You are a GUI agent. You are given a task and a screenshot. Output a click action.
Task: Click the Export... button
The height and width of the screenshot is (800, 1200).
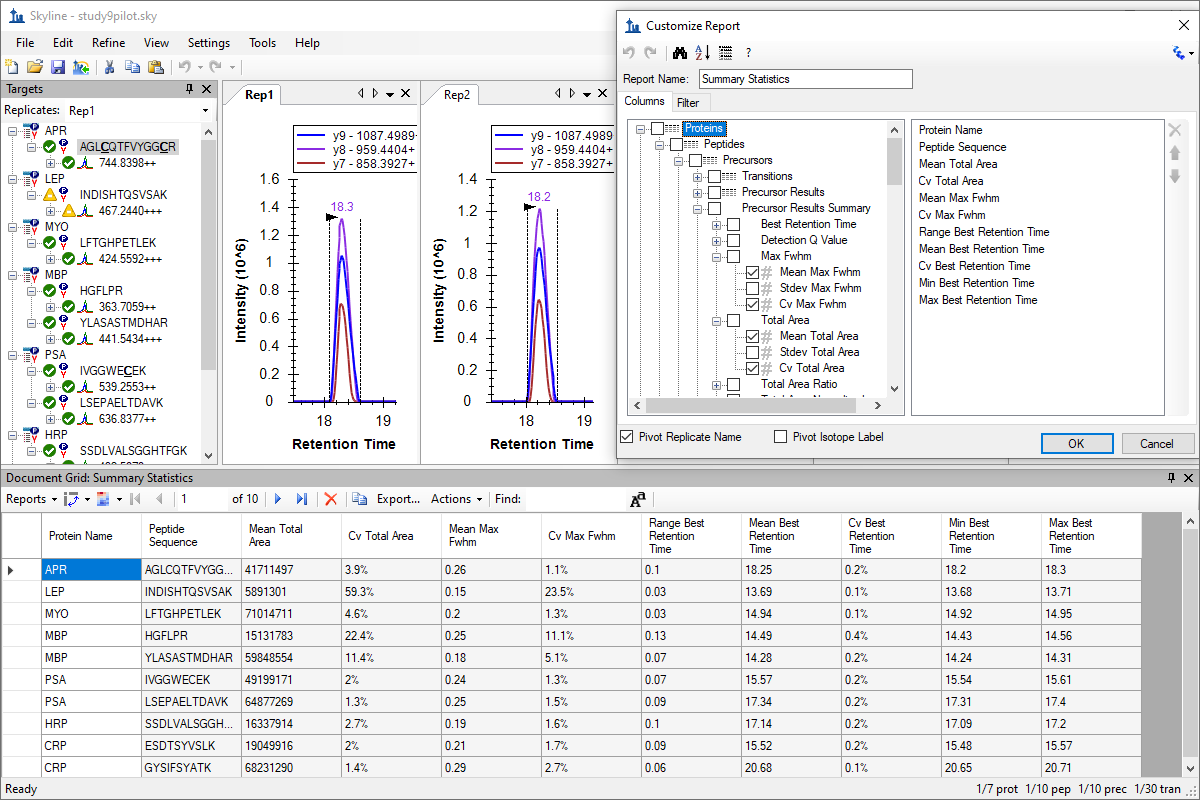[398, 499]
